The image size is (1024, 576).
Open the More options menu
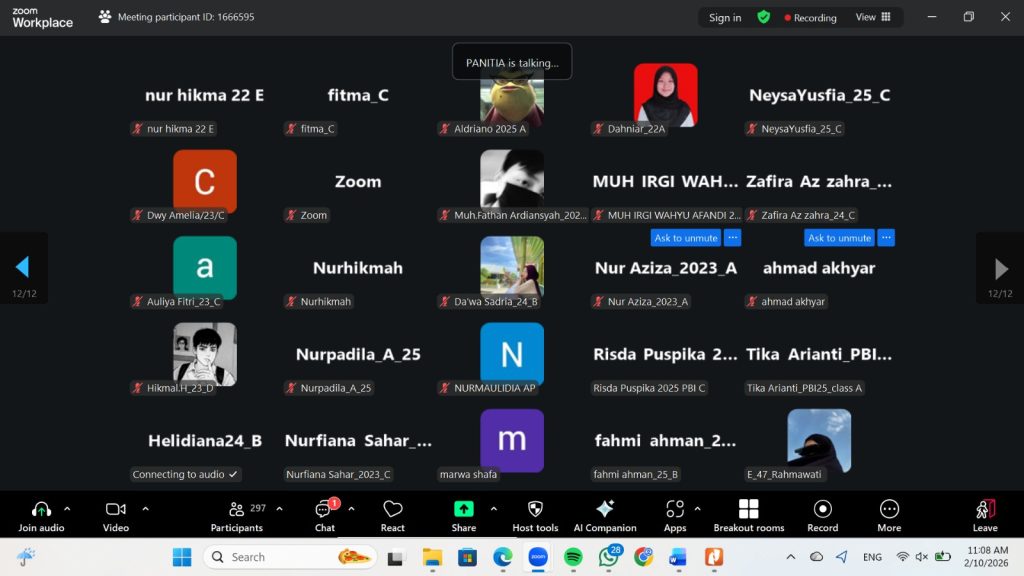click(x=889, y=514)
